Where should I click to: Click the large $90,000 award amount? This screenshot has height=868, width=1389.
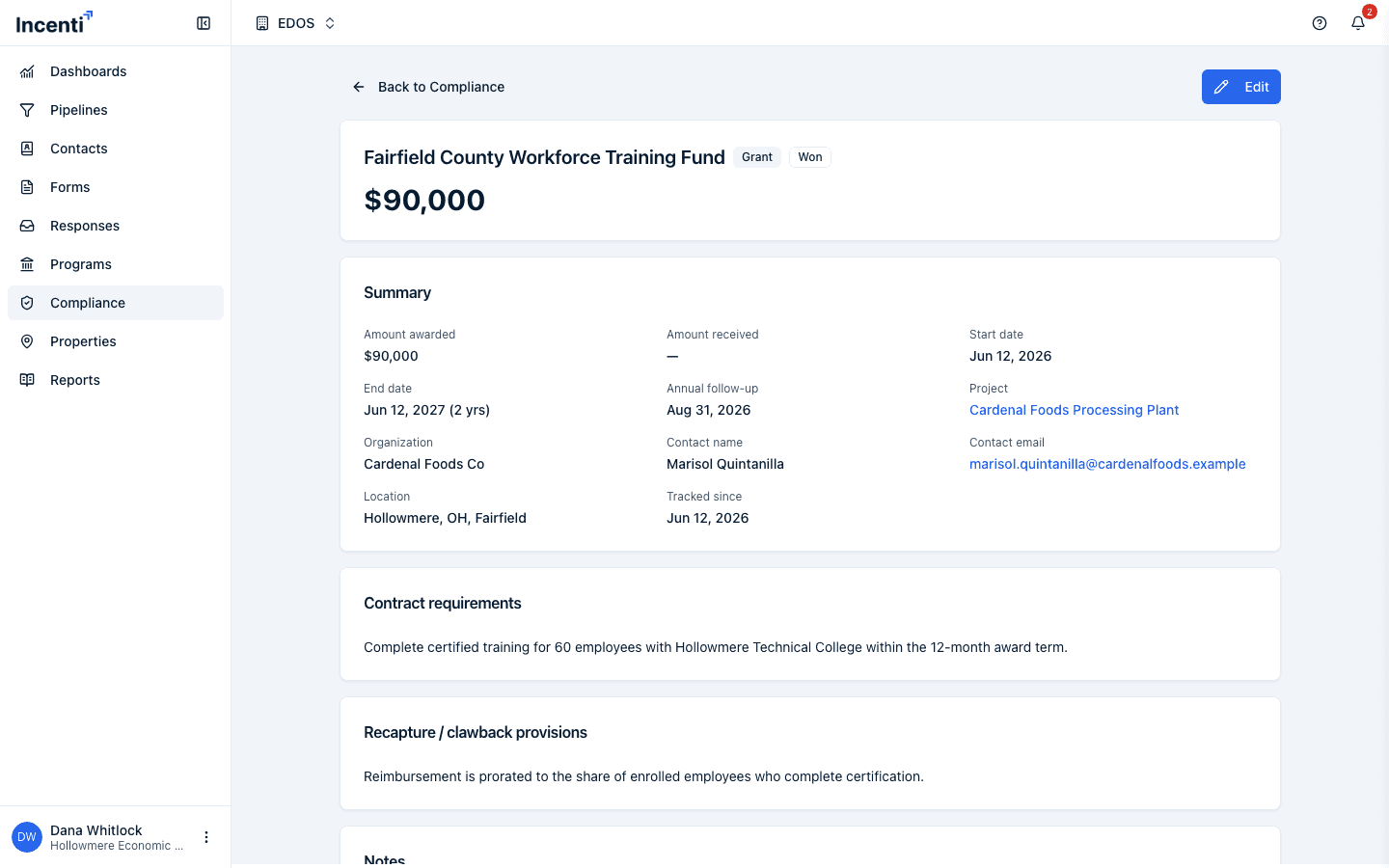click(424, 200)
